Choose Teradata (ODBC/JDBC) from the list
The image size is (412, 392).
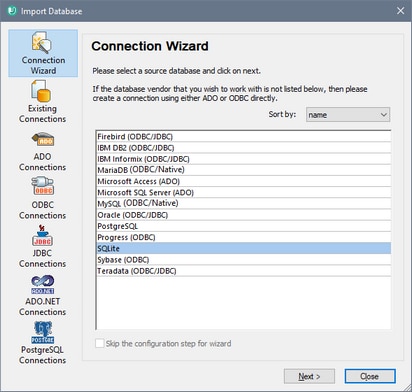243,271
